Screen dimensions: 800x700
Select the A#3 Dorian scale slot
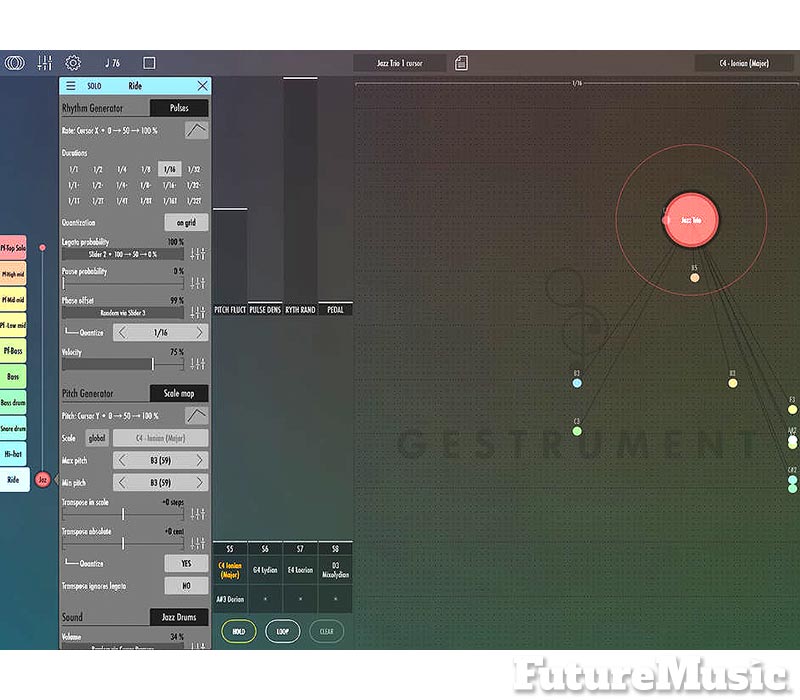(x=230, y=599)
